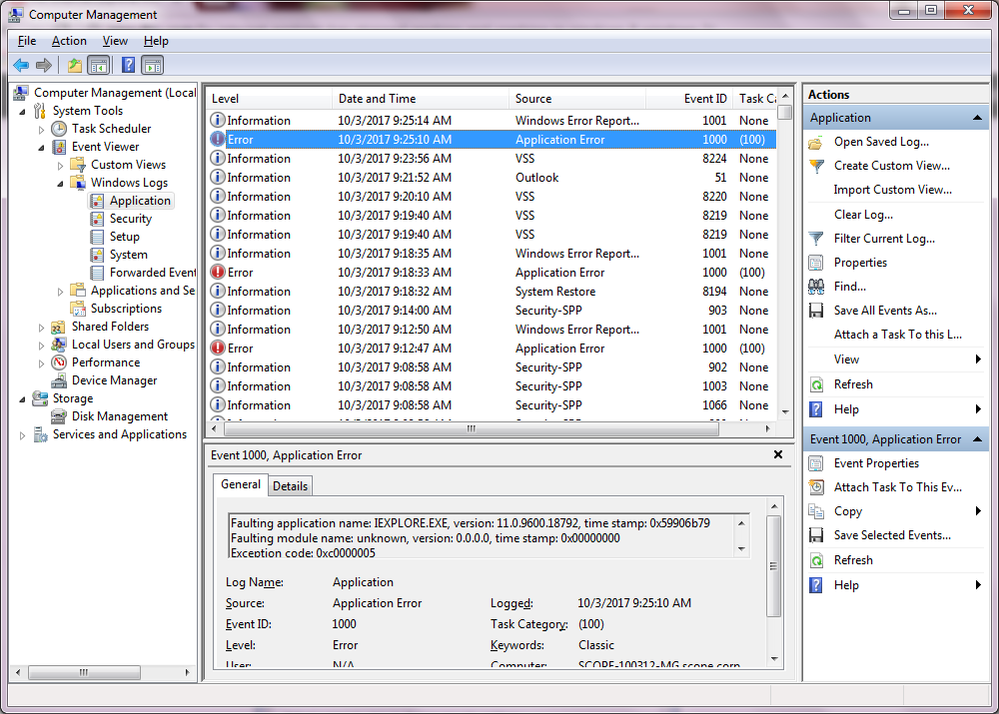Switch to the Details tab
This screenshot has height=714, width=999.
click(290, 486)
